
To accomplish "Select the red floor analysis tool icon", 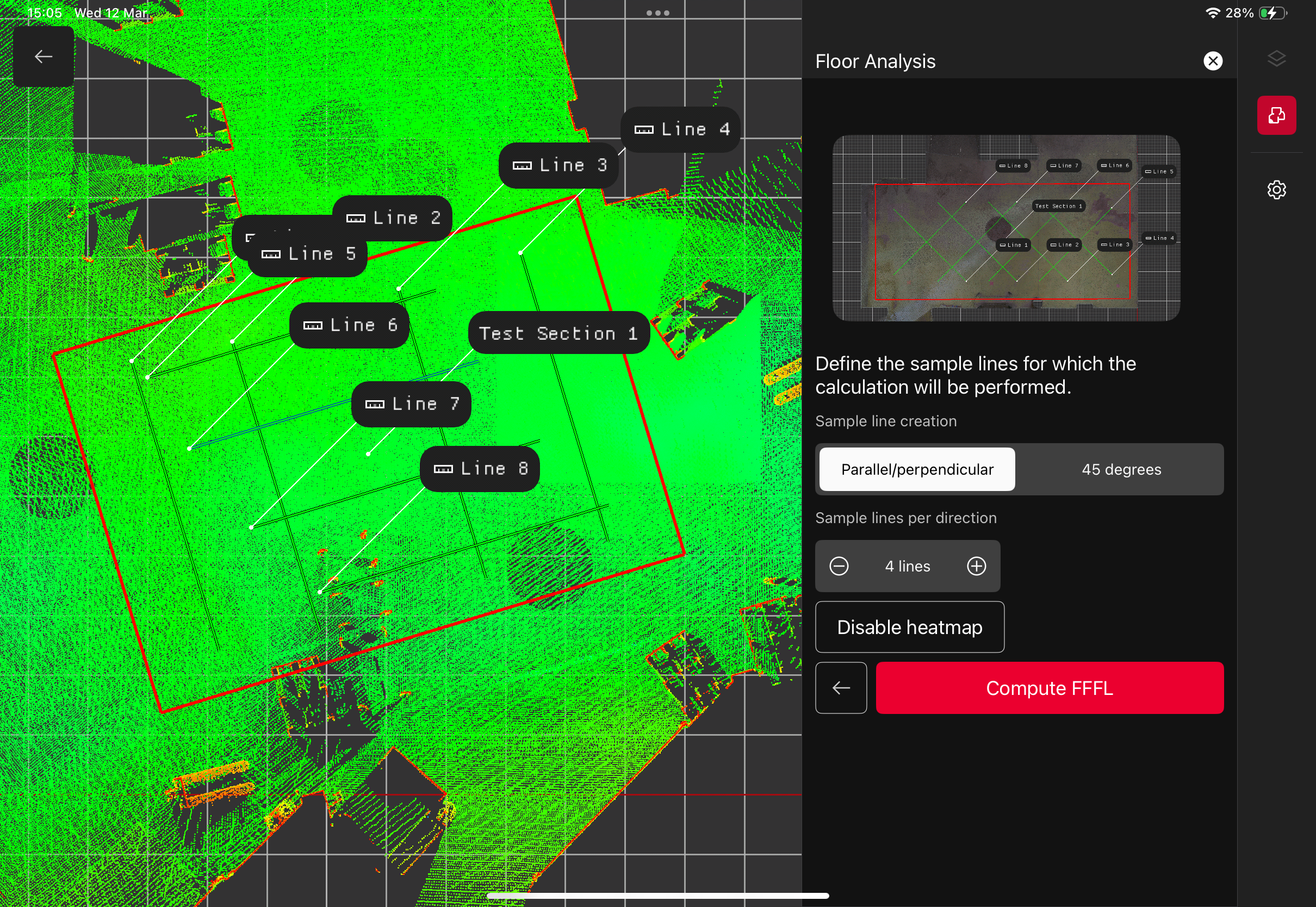I will click(x=1276, y=115).
